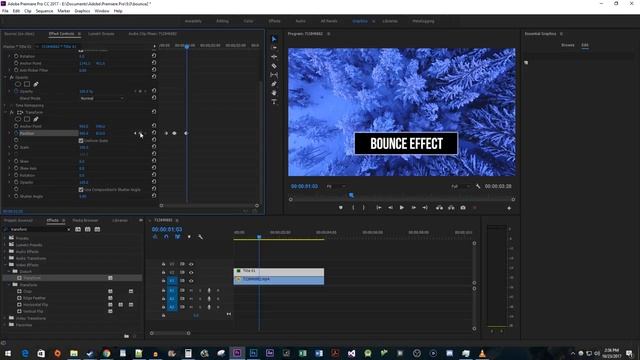Reset the Shutter Angle parameter
This screenshot has height=360, width=640.
[154, 196]
